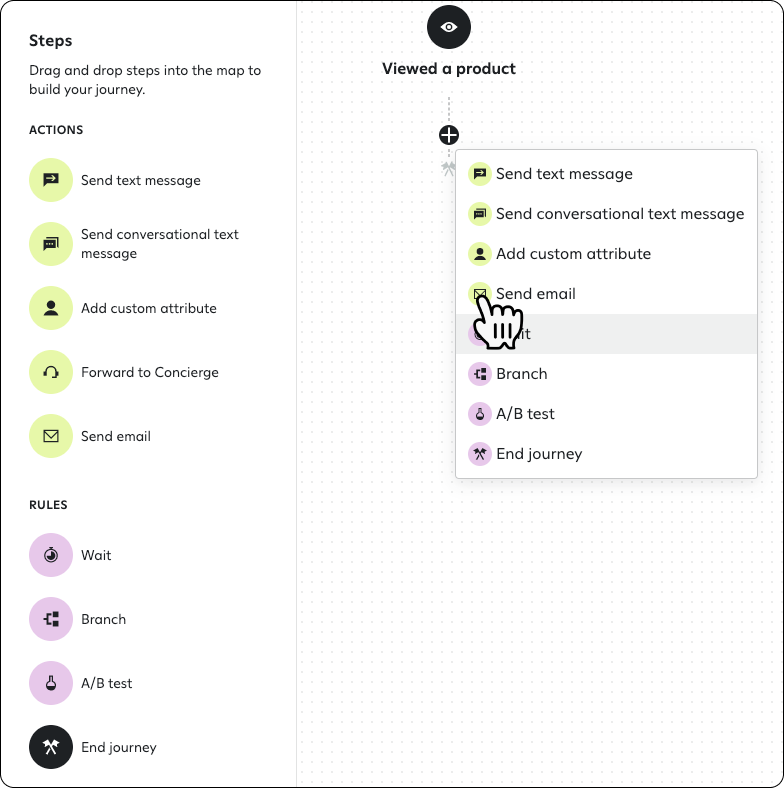Screen dimensions: 784x788
Task: Select Send email in the popup menu
Action: [x=606, y=293]
